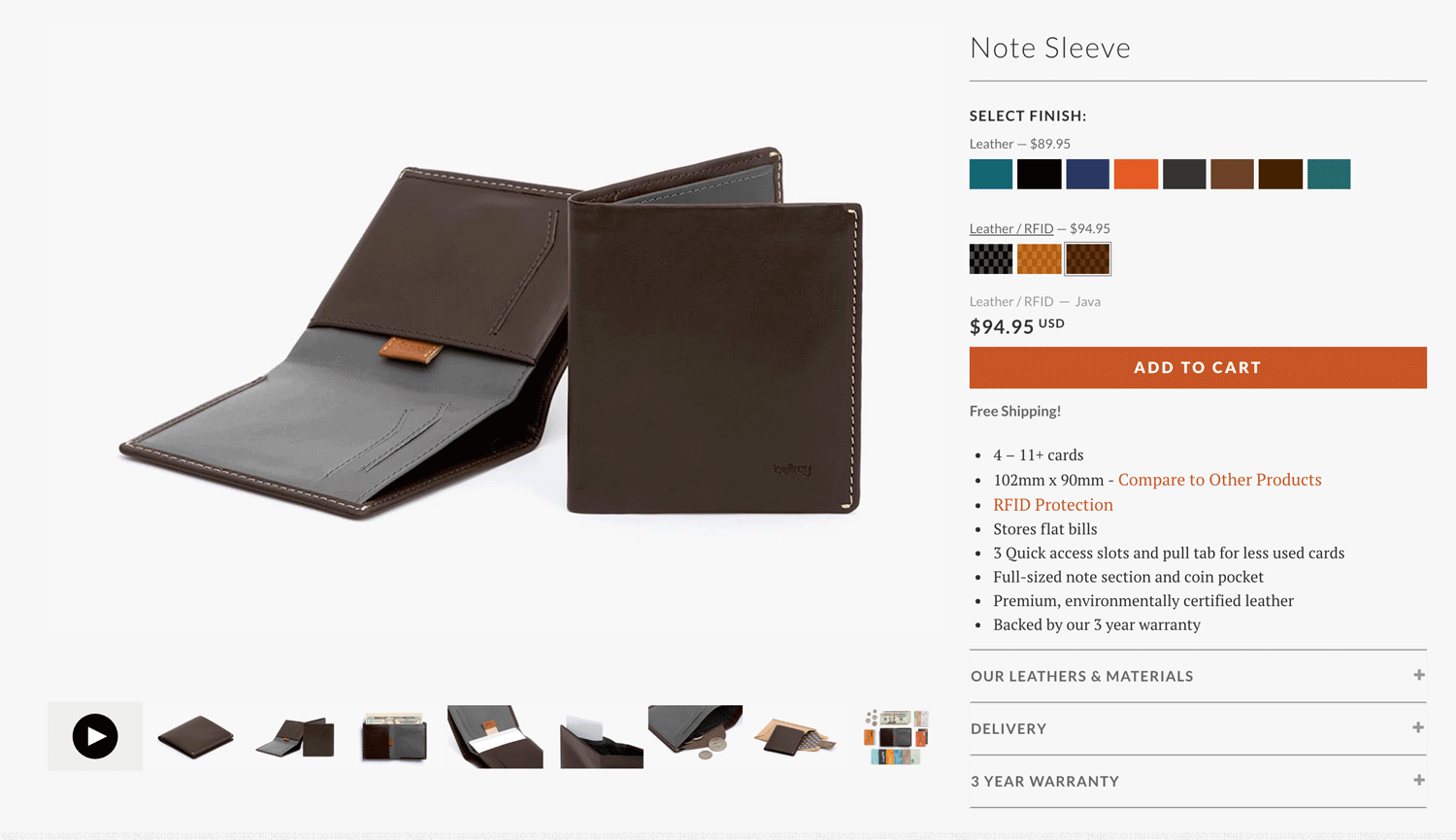Select the Java checkered RFID swatch
The height and width of the screenshot is (840, 1456).
coord(1087,258)
